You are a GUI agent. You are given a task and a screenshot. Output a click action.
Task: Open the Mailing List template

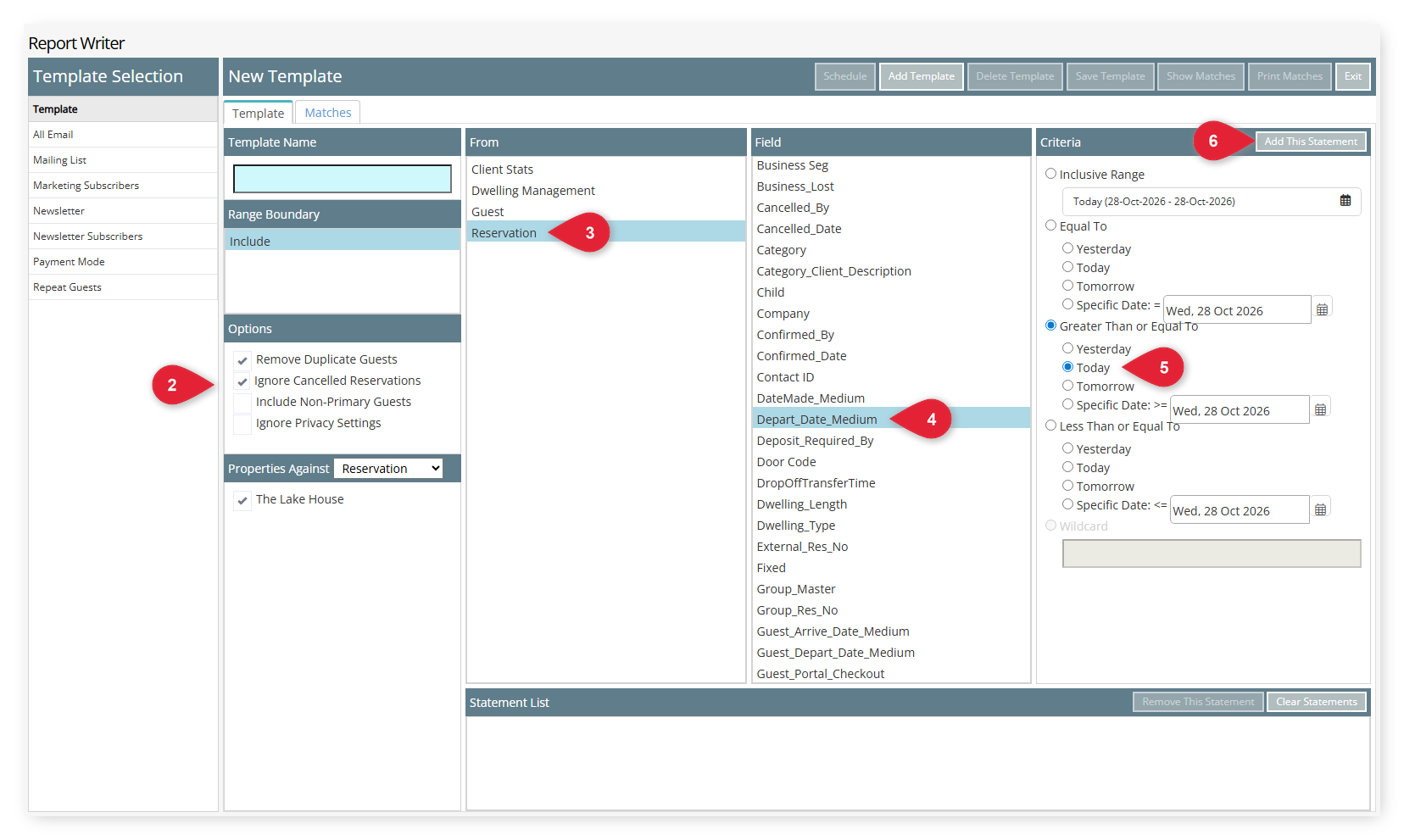pos(123,160)
